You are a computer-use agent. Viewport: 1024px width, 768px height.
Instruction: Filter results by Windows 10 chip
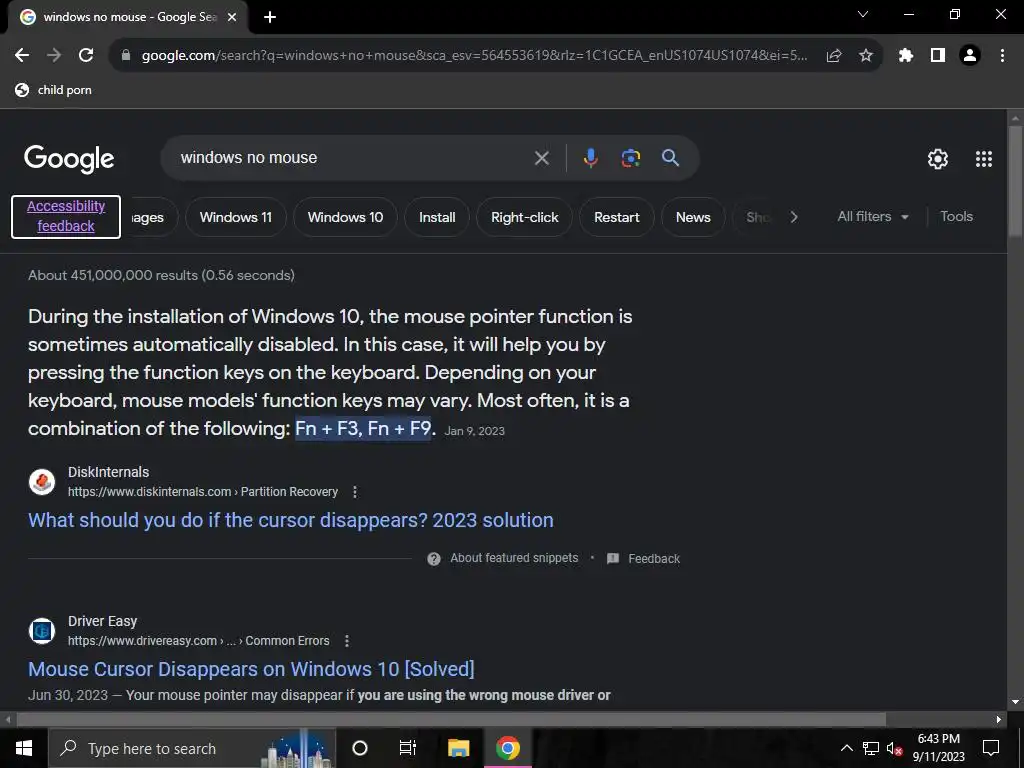click(345, 217)
